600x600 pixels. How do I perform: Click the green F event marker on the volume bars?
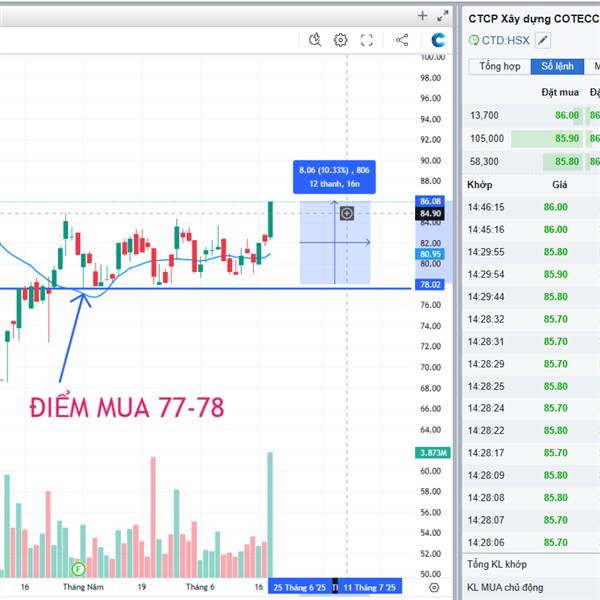[x=78, y=569]
